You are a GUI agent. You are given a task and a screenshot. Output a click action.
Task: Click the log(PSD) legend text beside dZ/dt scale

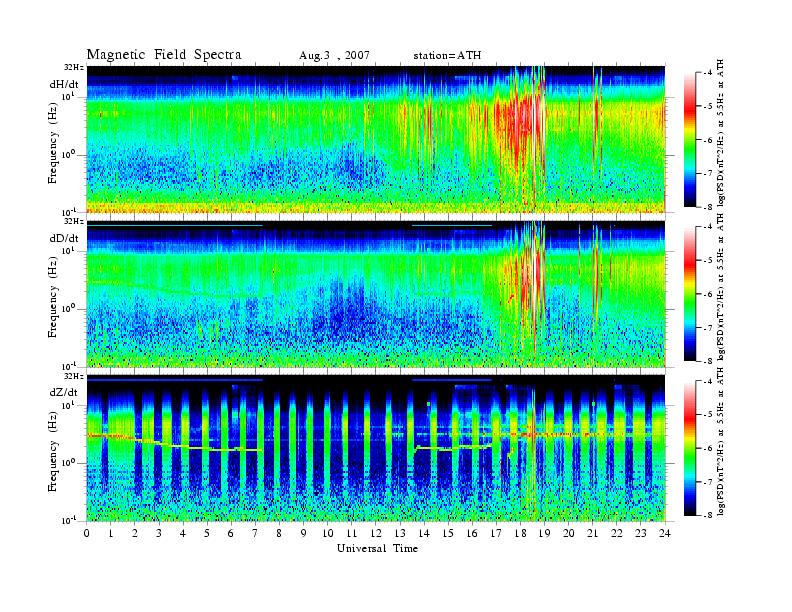(721, 441)
